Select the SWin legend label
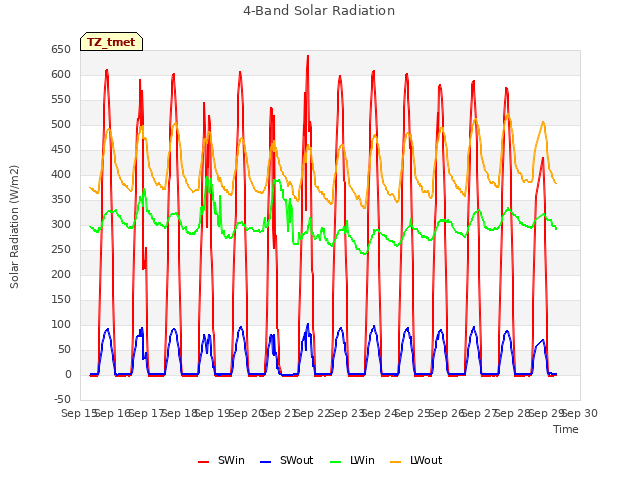640x480 pixels. 231,460
